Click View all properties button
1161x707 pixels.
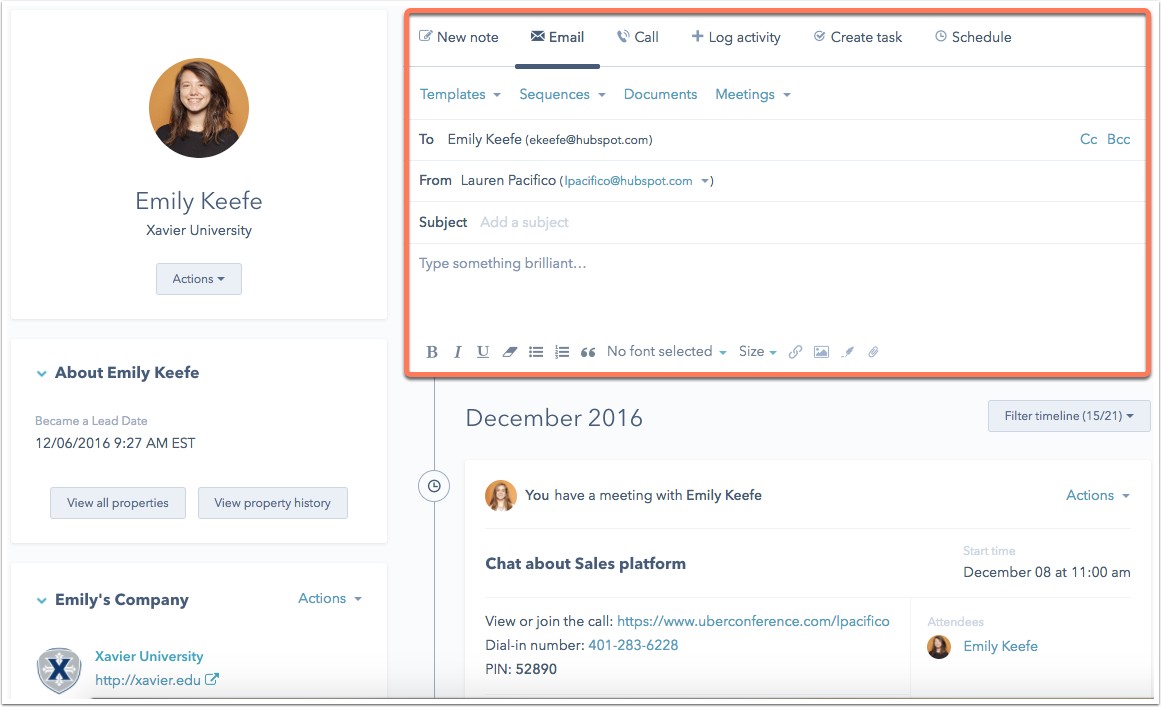coord(118,503)
